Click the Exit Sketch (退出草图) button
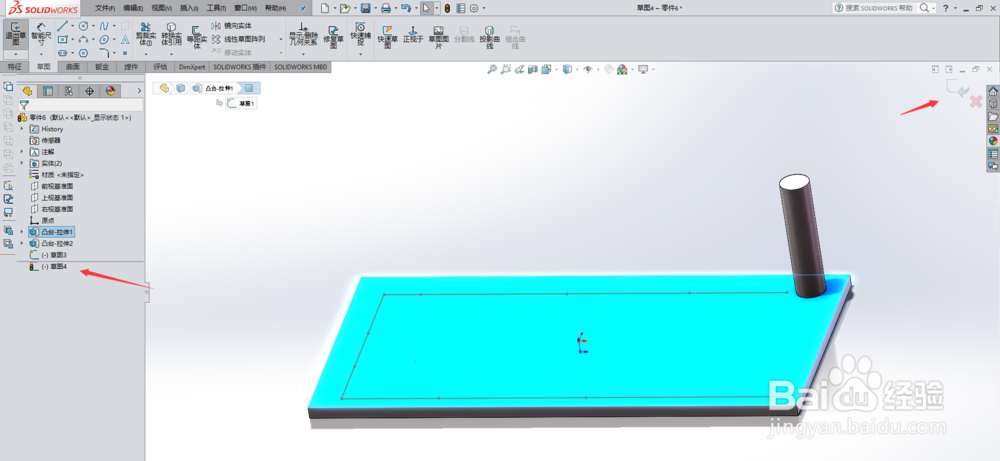 [15, 33]
